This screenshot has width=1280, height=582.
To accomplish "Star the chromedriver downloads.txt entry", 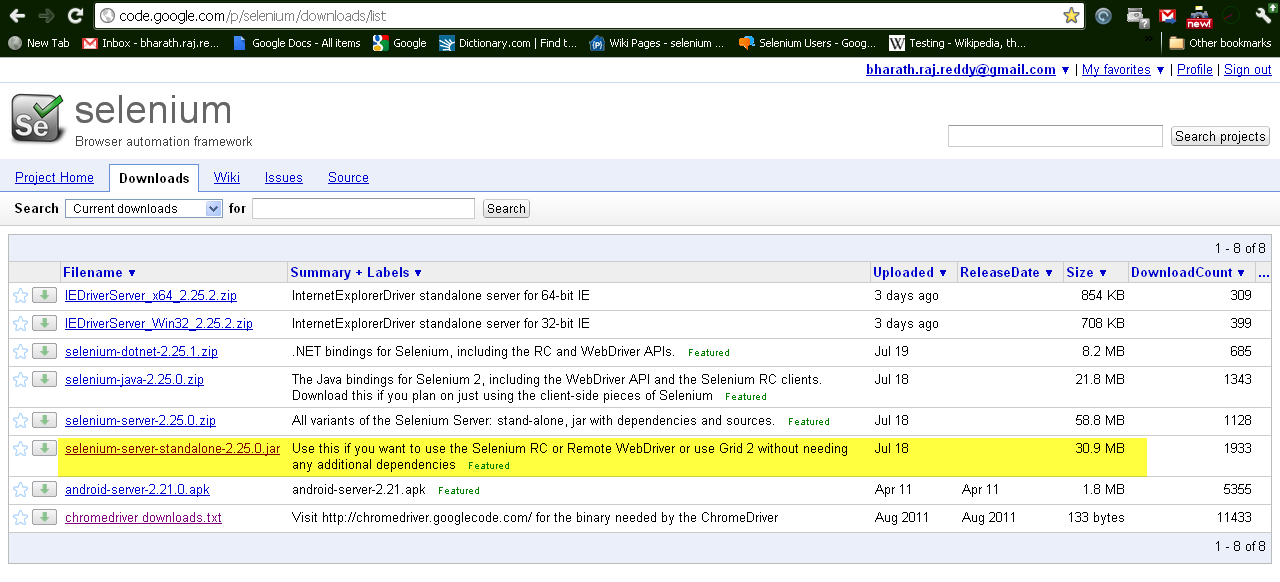I will (20, 518).
